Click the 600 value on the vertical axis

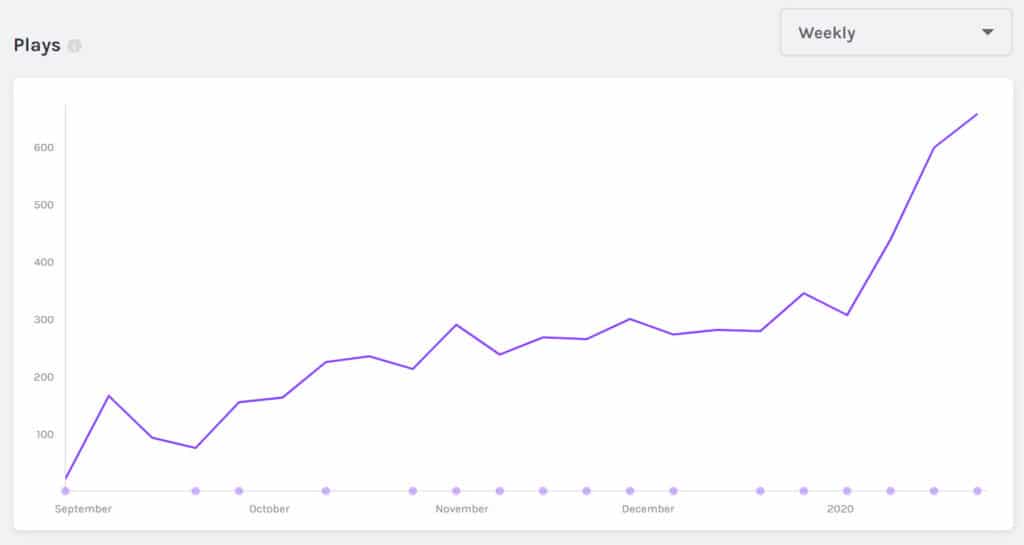click(x=41, y=148)
